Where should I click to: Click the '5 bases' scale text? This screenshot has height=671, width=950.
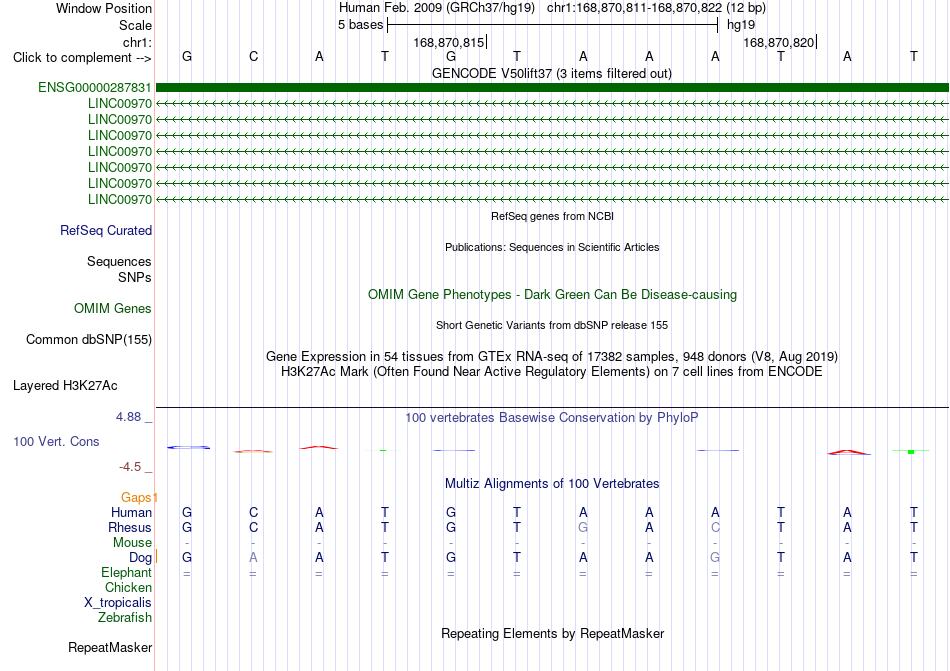360,25
